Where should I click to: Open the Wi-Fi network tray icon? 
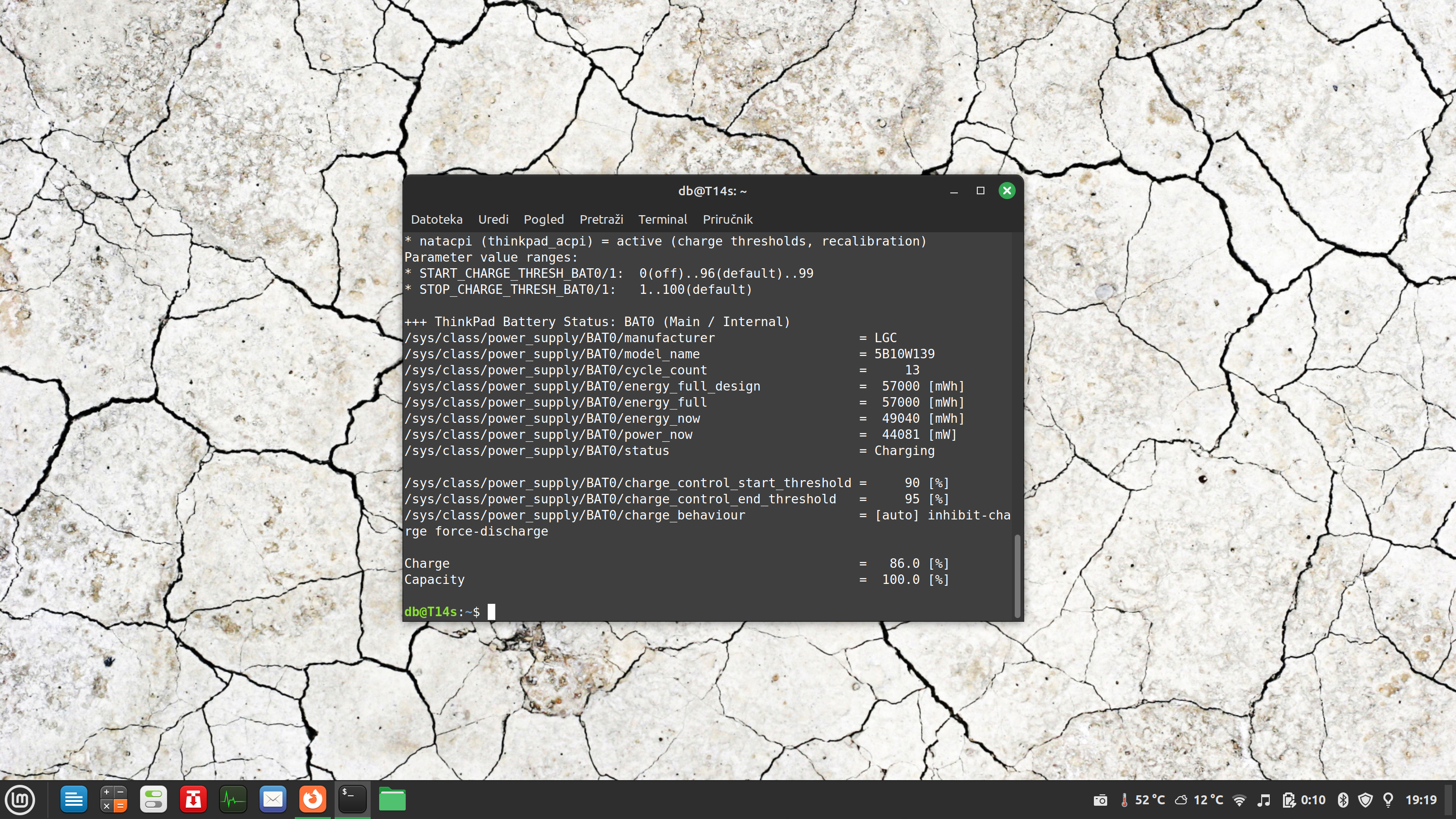(1239, 800)
